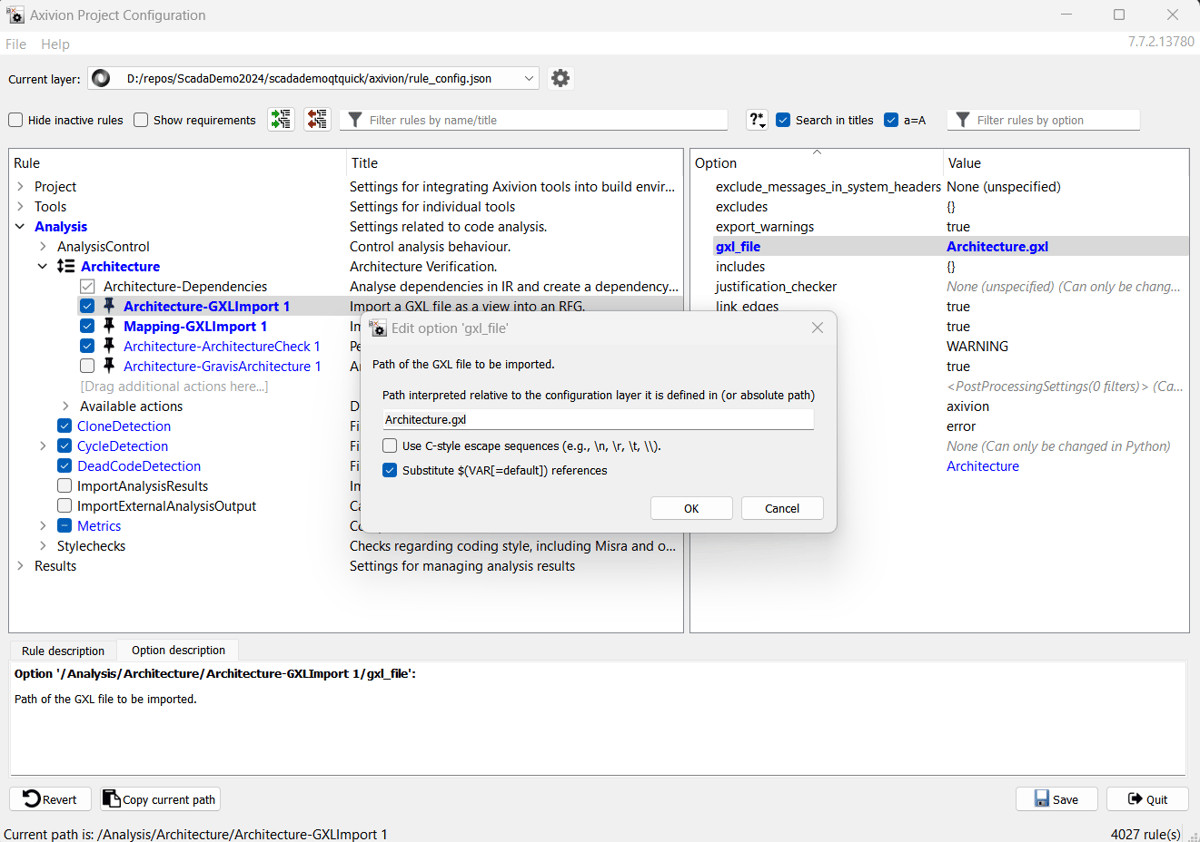This screenshot has width=1200, height=842.
Task: Open the File menu
Action: [x=16, y=44]
